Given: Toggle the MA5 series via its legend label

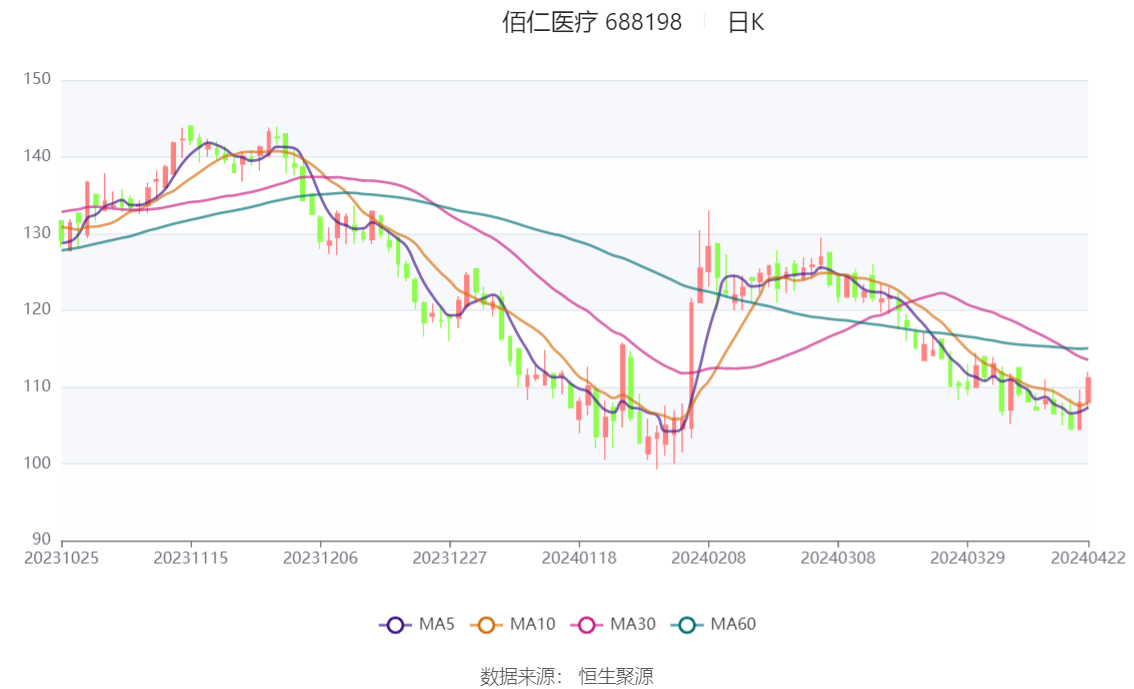Looking at the screenshot, I should click(x=436, y=625).
